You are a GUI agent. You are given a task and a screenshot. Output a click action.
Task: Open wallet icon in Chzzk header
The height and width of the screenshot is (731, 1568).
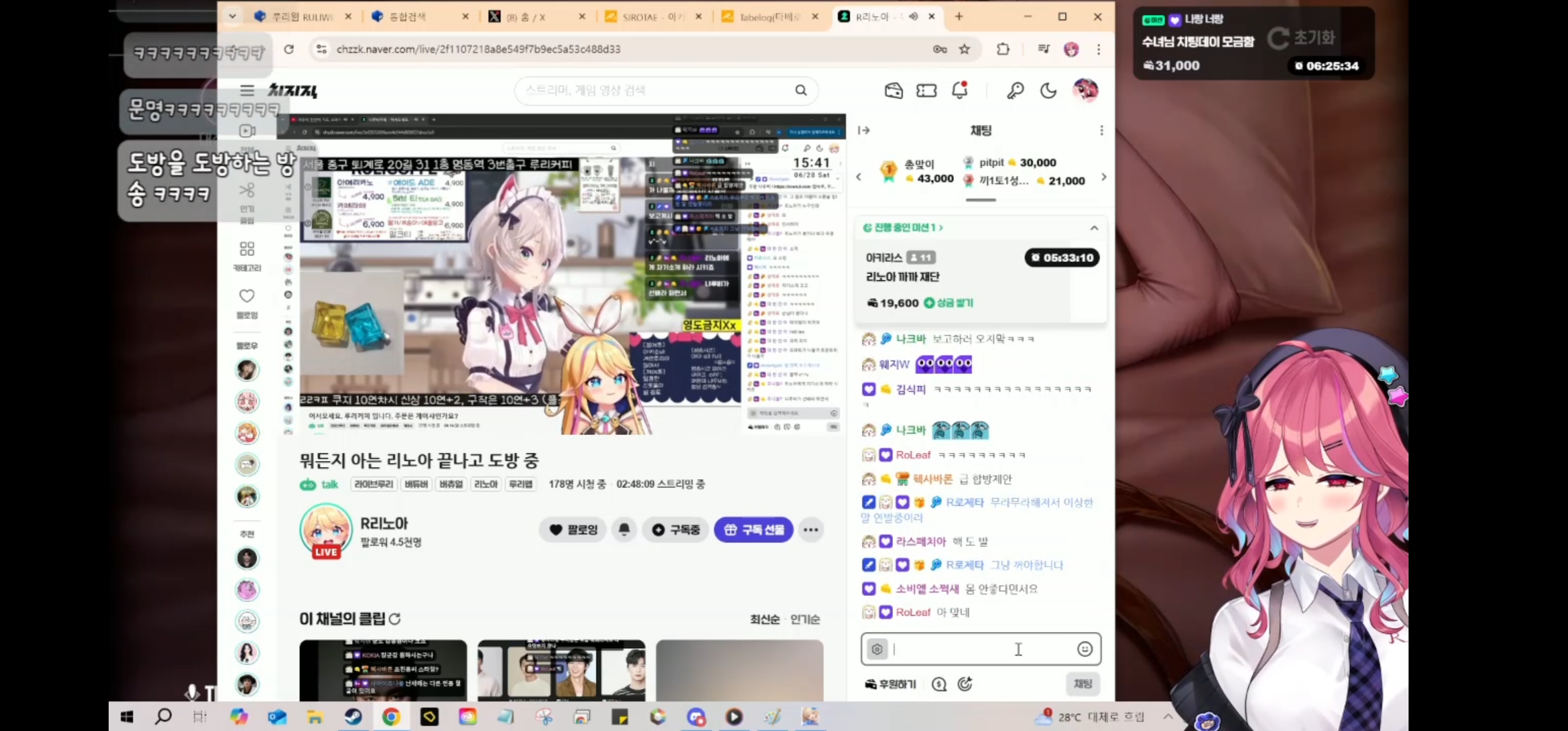(893, 91)
